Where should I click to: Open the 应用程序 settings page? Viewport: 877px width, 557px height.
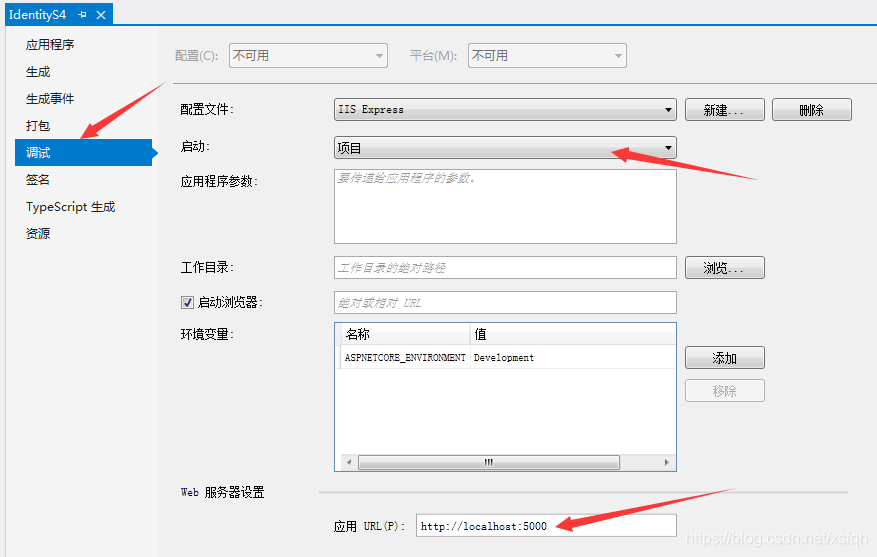point(50,45)
